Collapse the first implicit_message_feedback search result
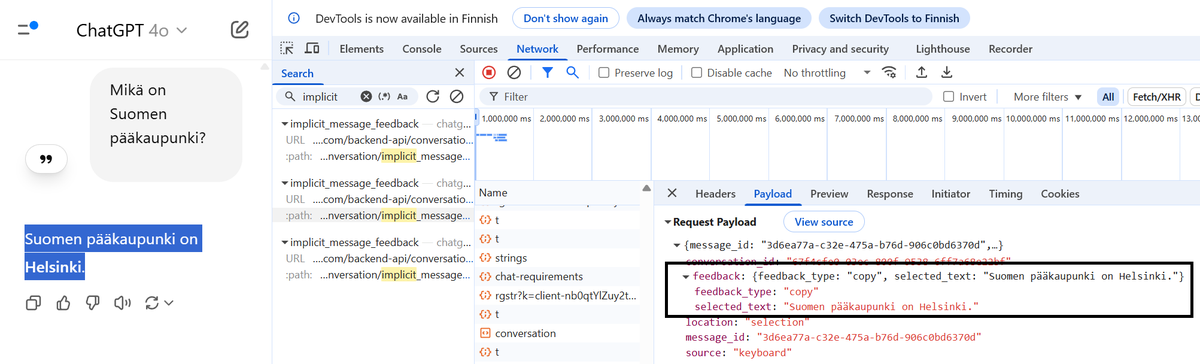Image resolution: width=1200 pixels, height=364 pixels. 284,123
